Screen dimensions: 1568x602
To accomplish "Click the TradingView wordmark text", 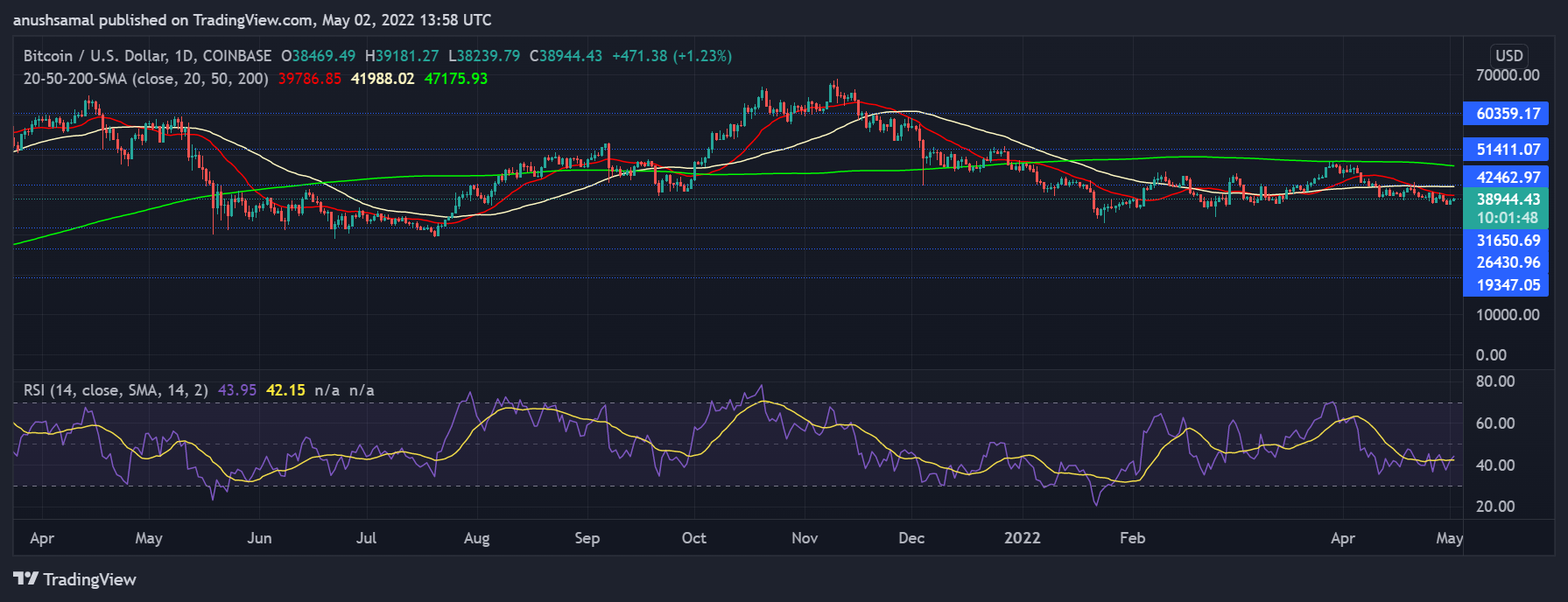I will tap(89, 579).
